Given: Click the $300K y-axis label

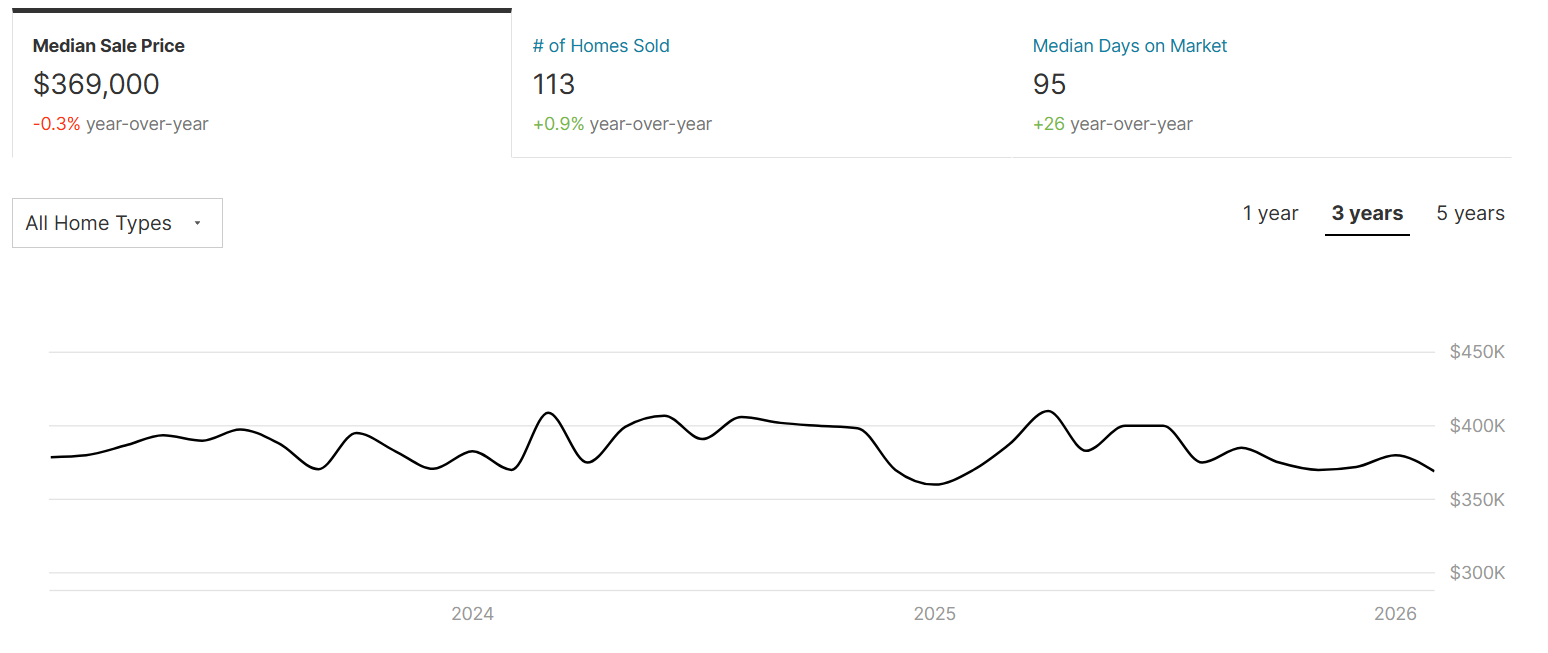Looking at the screenshot, I should point(1477,573).
